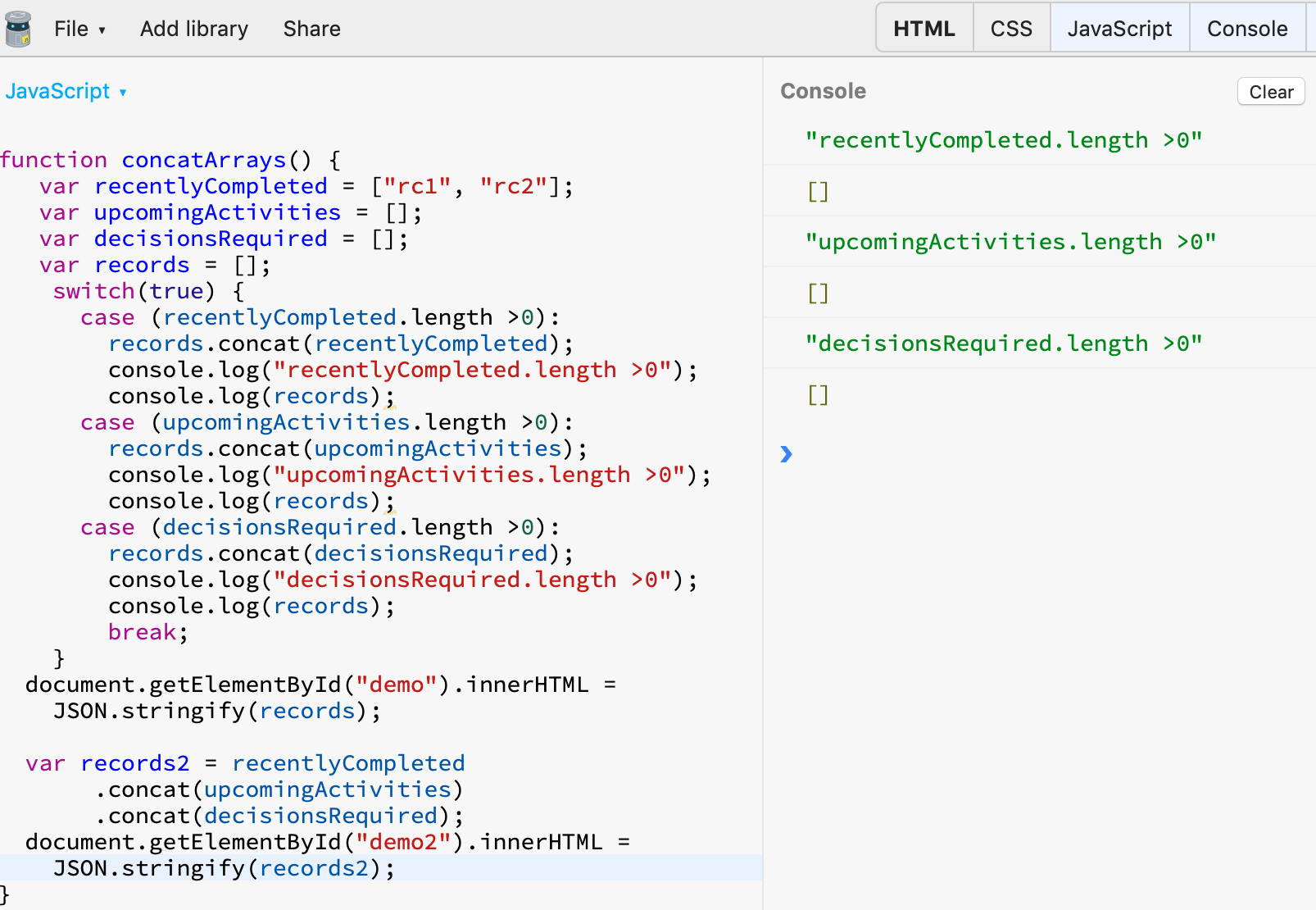Open the JavaScript pane's version selector arrow
1316x910 pixels.
click(x=122, y=92)
